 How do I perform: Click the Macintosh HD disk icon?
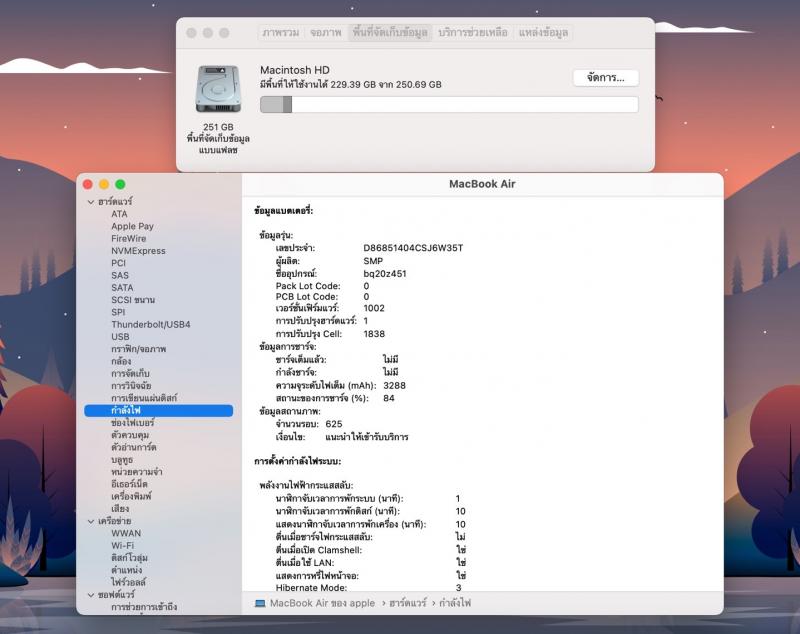[217, 89]
